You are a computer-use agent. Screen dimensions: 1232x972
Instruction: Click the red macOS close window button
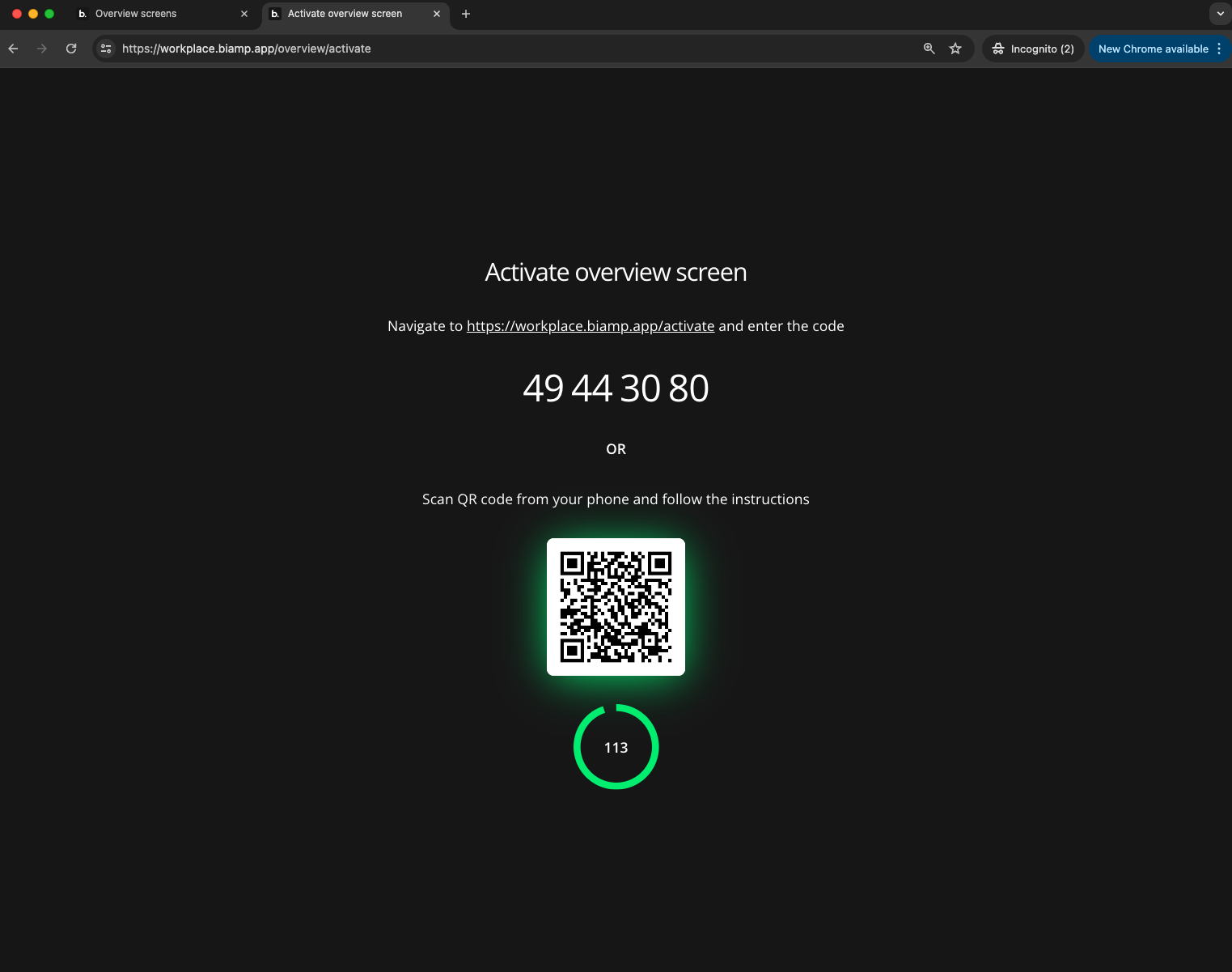pos(17,14)
